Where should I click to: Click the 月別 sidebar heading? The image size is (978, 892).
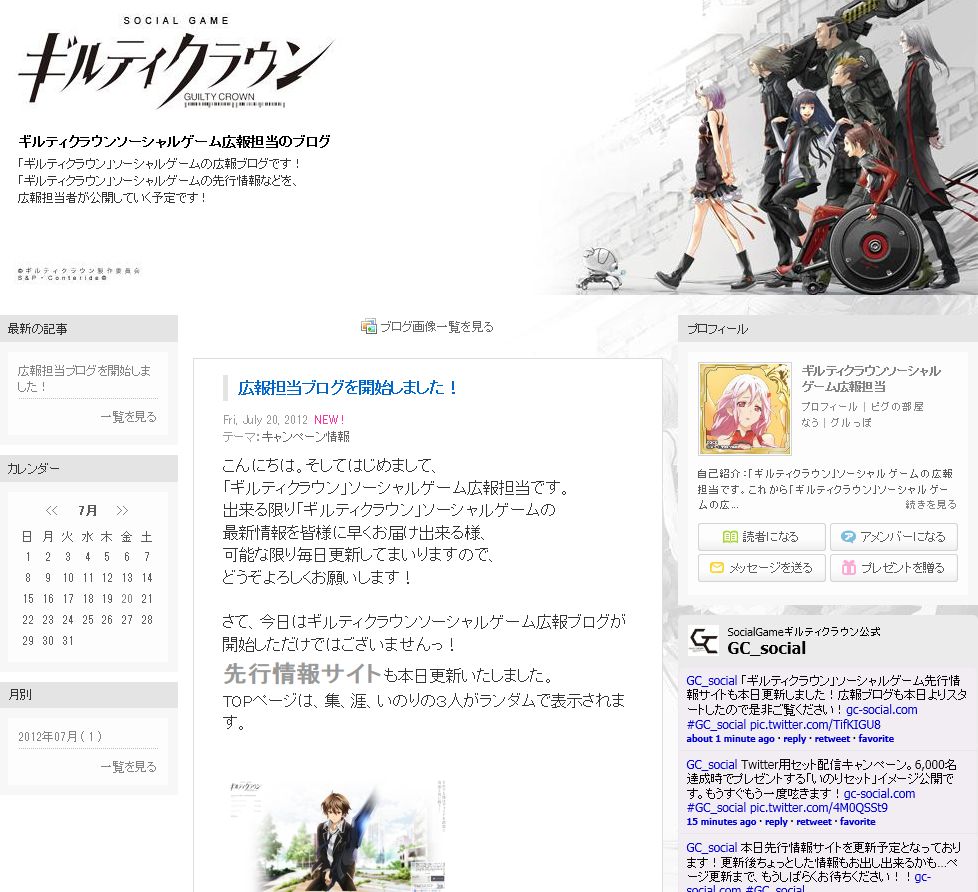pyautogui.click(x=89, y=695)
